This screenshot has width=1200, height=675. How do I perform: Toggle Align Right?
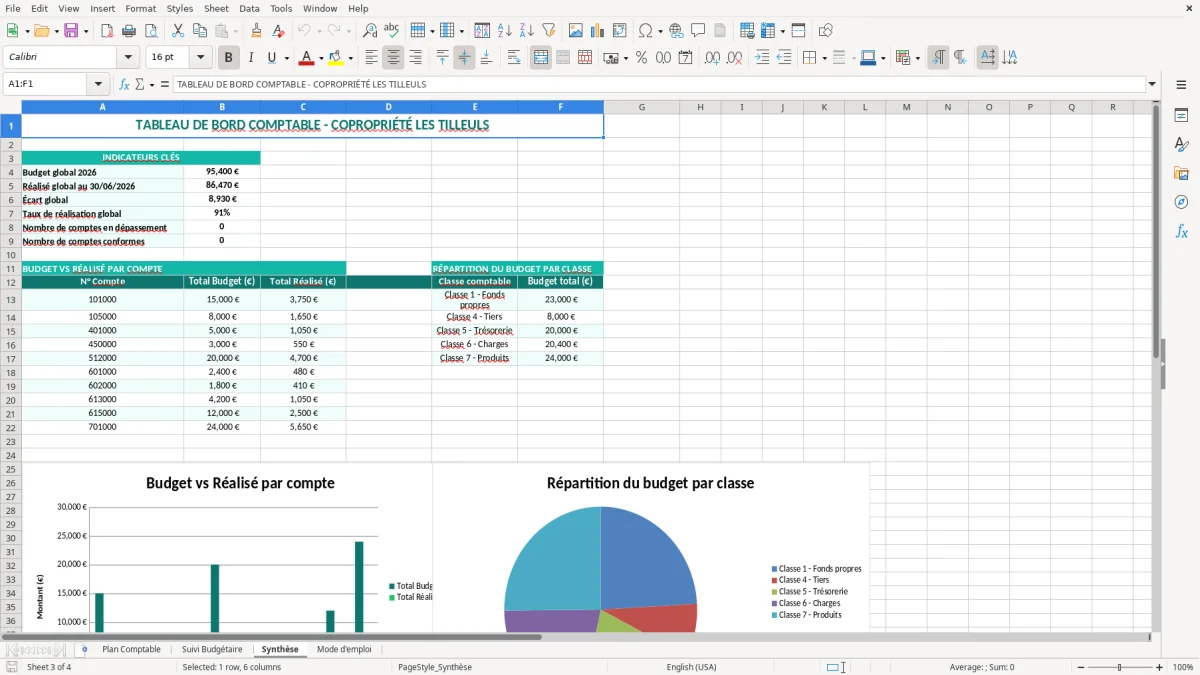[x=416, y=58]
